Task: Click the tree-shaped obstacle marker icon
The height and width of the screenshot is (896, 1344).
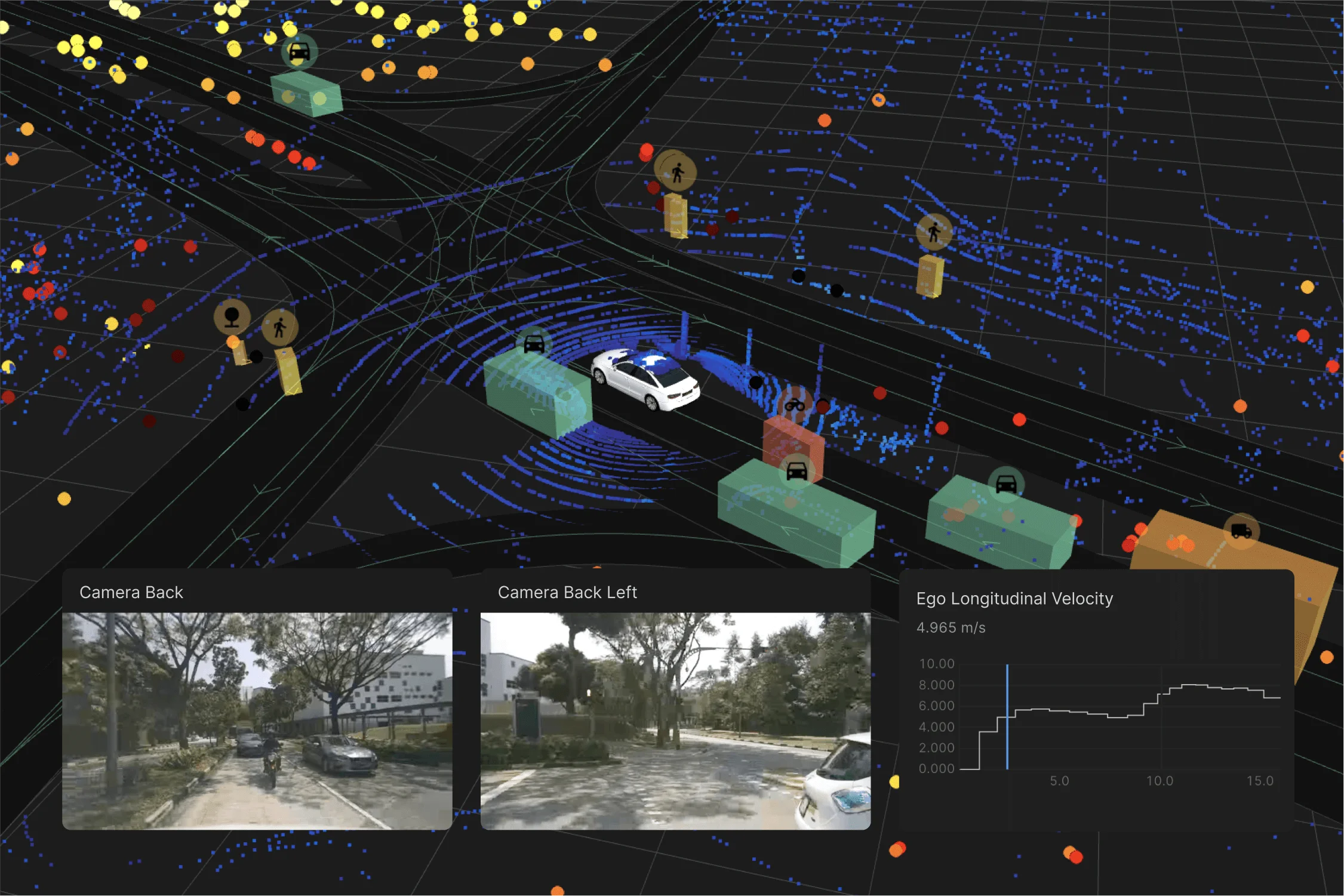Action: click(232, 316)
